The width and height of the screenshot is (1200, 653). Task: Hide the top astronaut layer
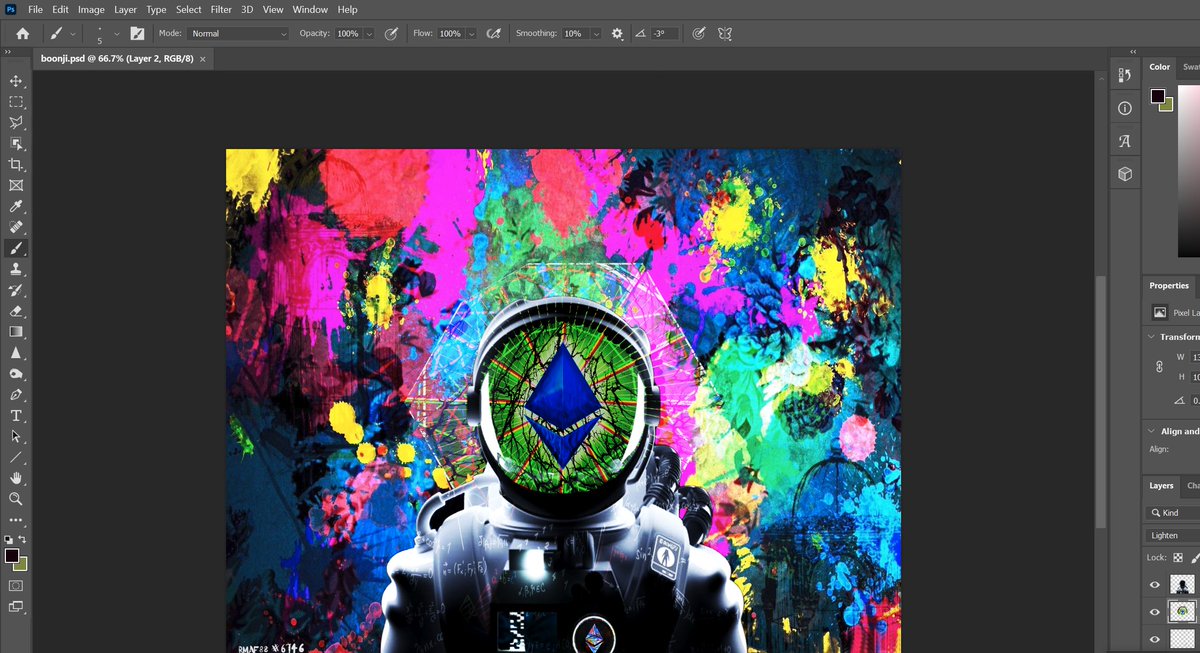(x=1155, y=585)
